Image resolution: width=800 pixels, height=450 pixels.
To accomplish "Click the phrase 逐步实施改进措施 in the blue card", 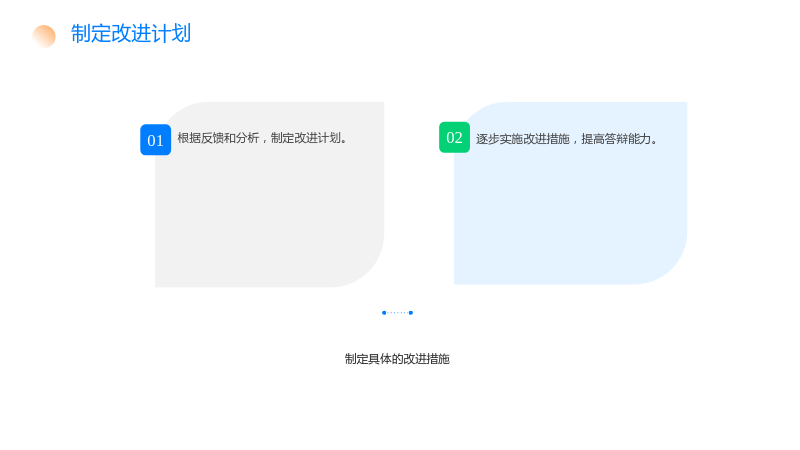I will pos(522,139).
